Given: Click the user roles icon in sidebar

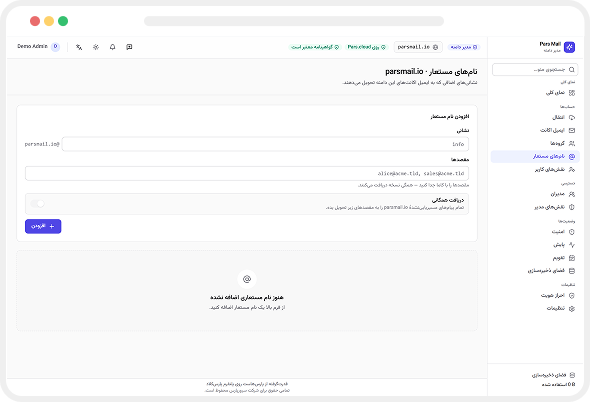Looking at the screenshot, I should pos(572,169).
